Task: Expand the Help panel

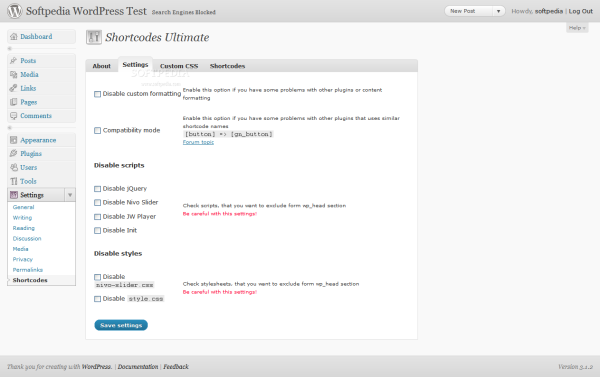Action: (577, 28)
